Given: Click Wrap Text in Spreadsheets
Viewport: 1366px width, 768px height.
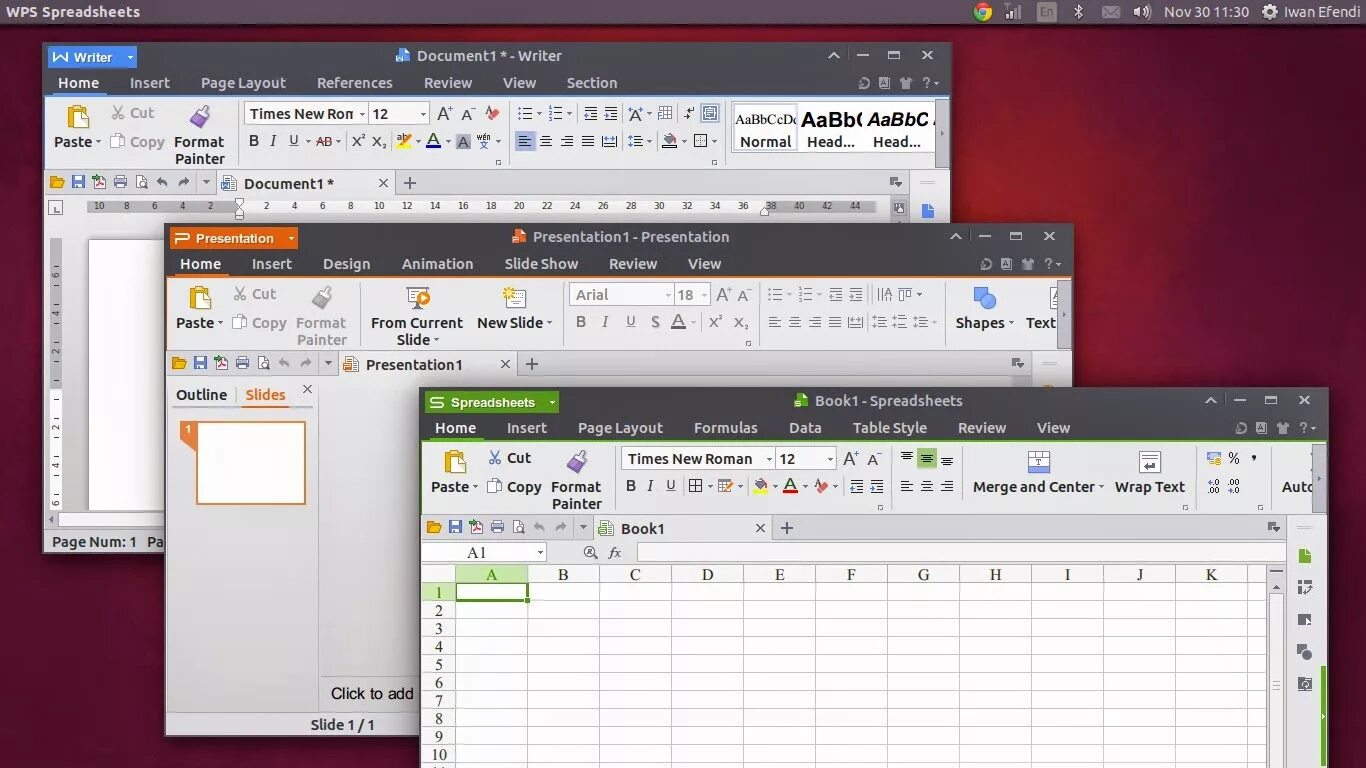Looking at the screenshot, I should [1149, 472].
